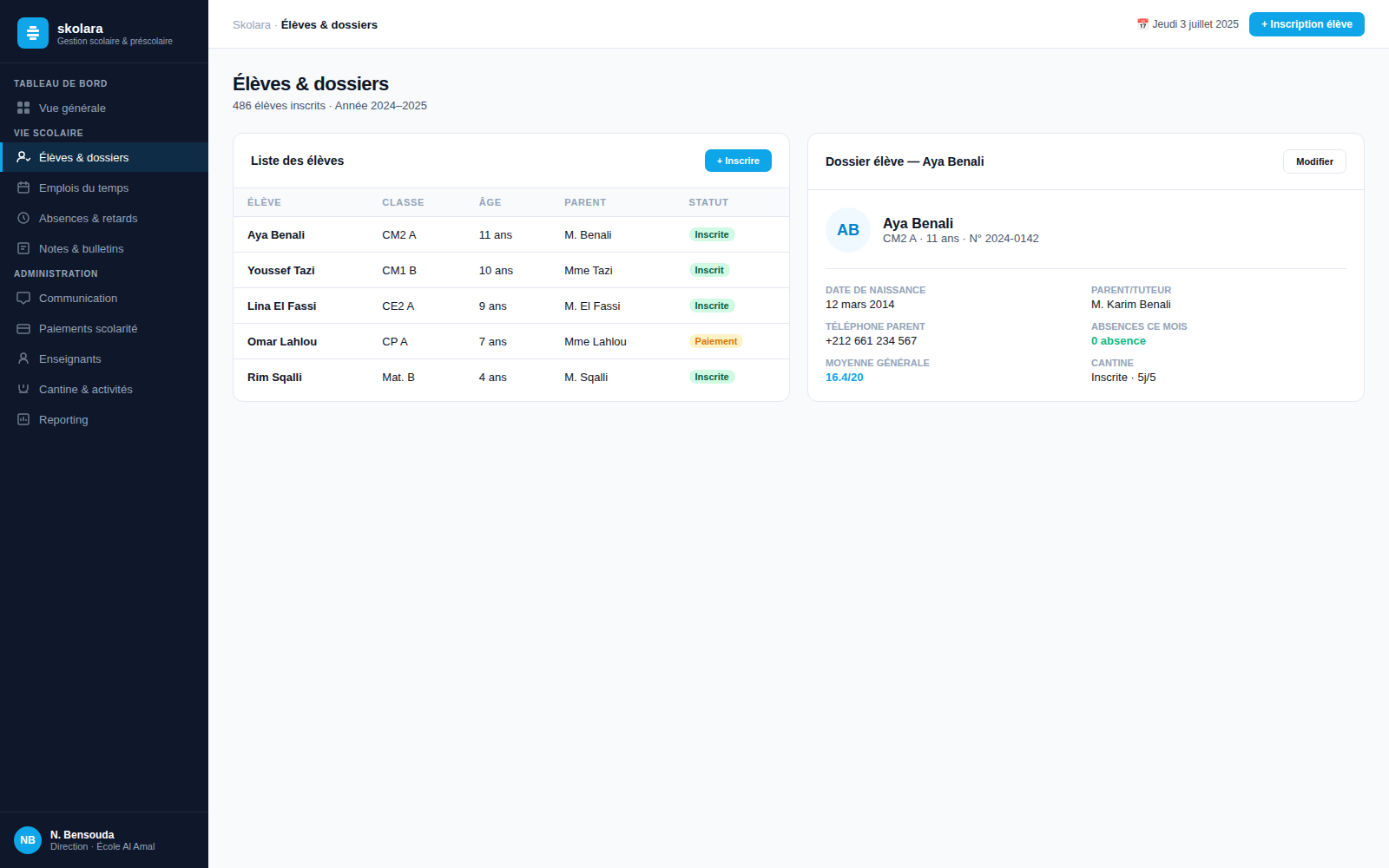Click the Enseignants person icon

point(23,358)
